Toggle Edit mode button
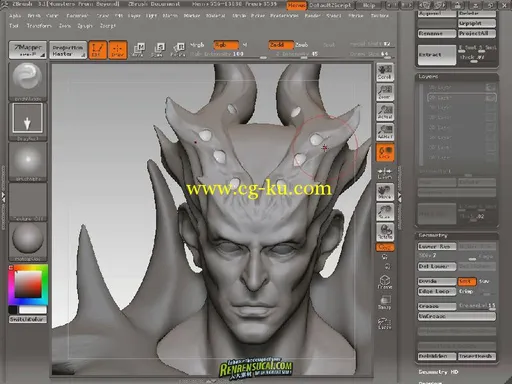Image resolution: width=512 pixels, height=384 pixels. click(97, 50)
